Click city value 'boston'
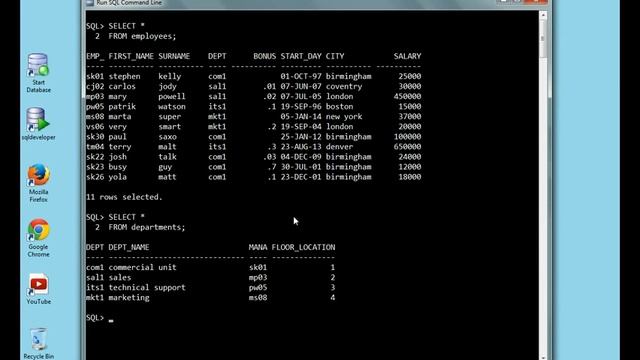Viewport: 640px width, 360px height. coord(339,107)
